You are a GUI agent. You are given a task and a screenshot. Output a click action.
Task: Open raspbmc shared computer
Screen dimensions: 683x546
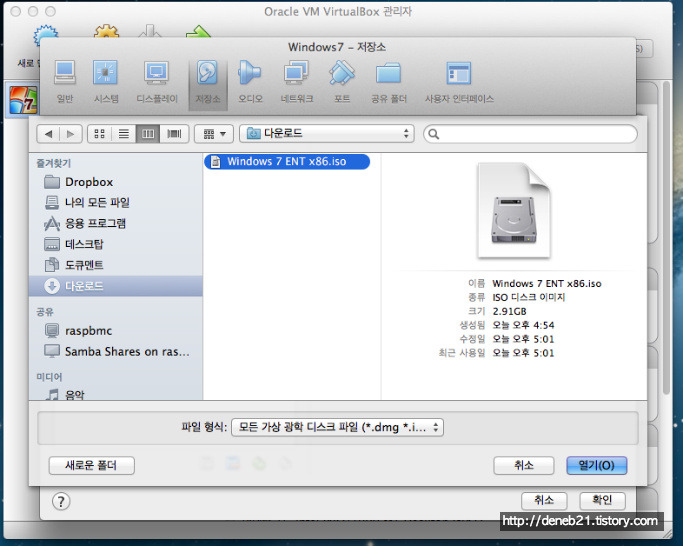115,331
